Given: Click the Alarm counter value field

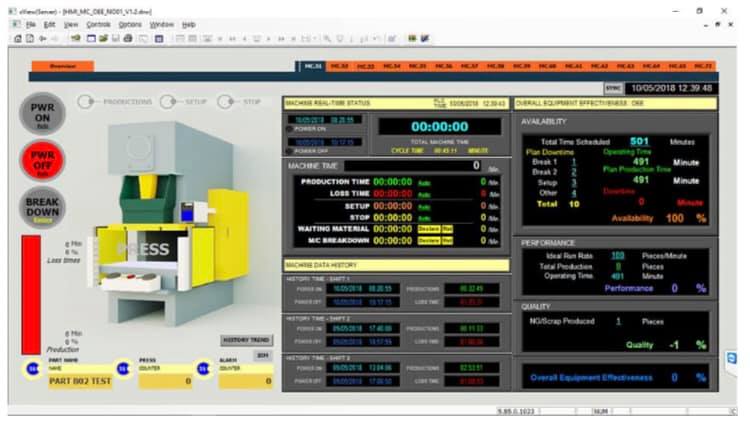Looking at the screenshot, I should pos(246,381).
